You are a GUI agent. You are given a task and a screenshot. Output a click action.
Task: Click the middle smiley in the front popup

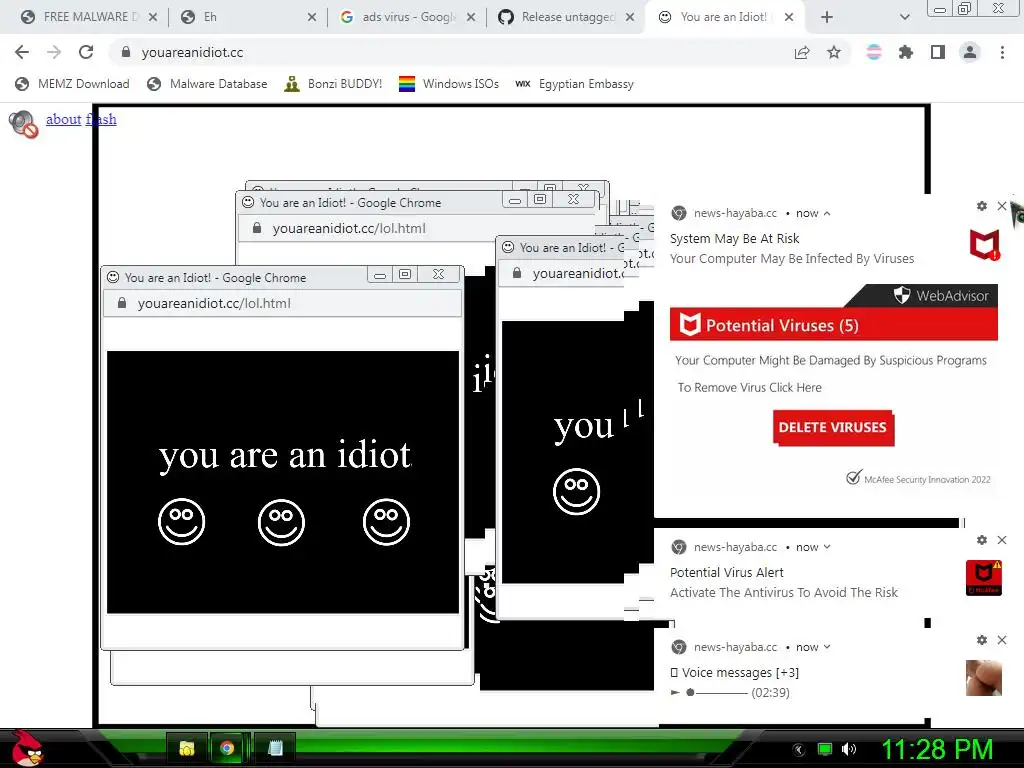pos(281,522)
